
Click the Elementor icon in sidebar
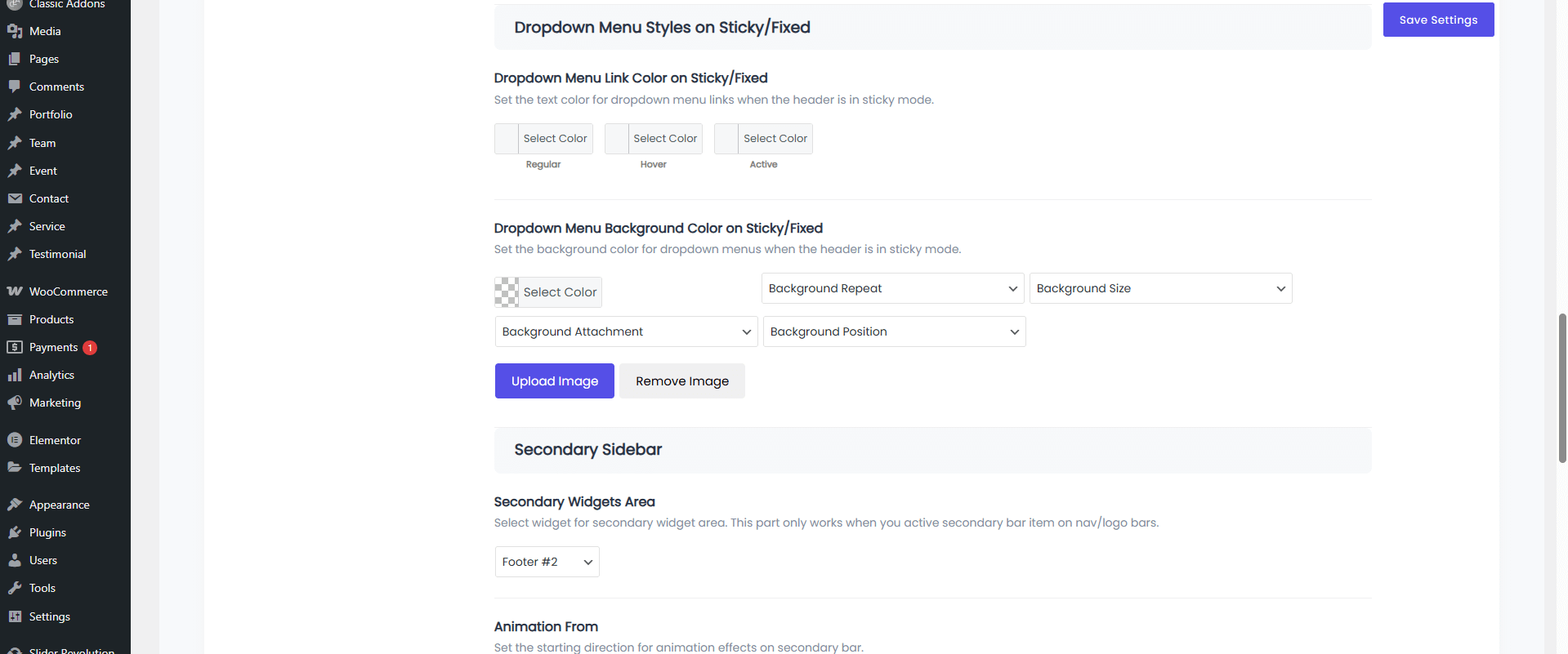coord(15,440)
